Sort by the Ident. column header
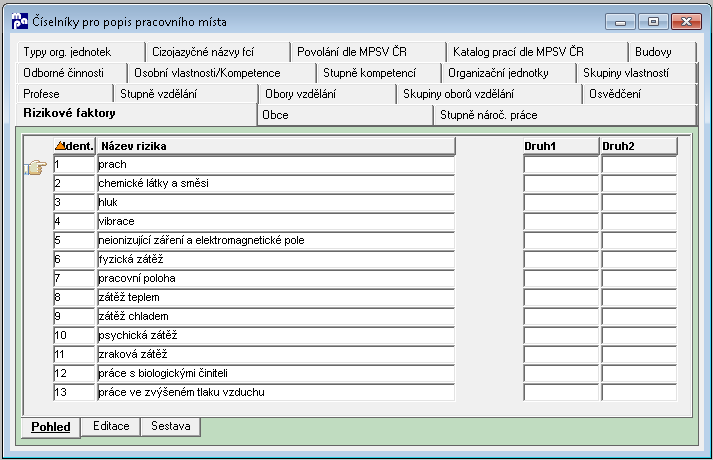This screenshot has height=460, width=713. point(74,146)
